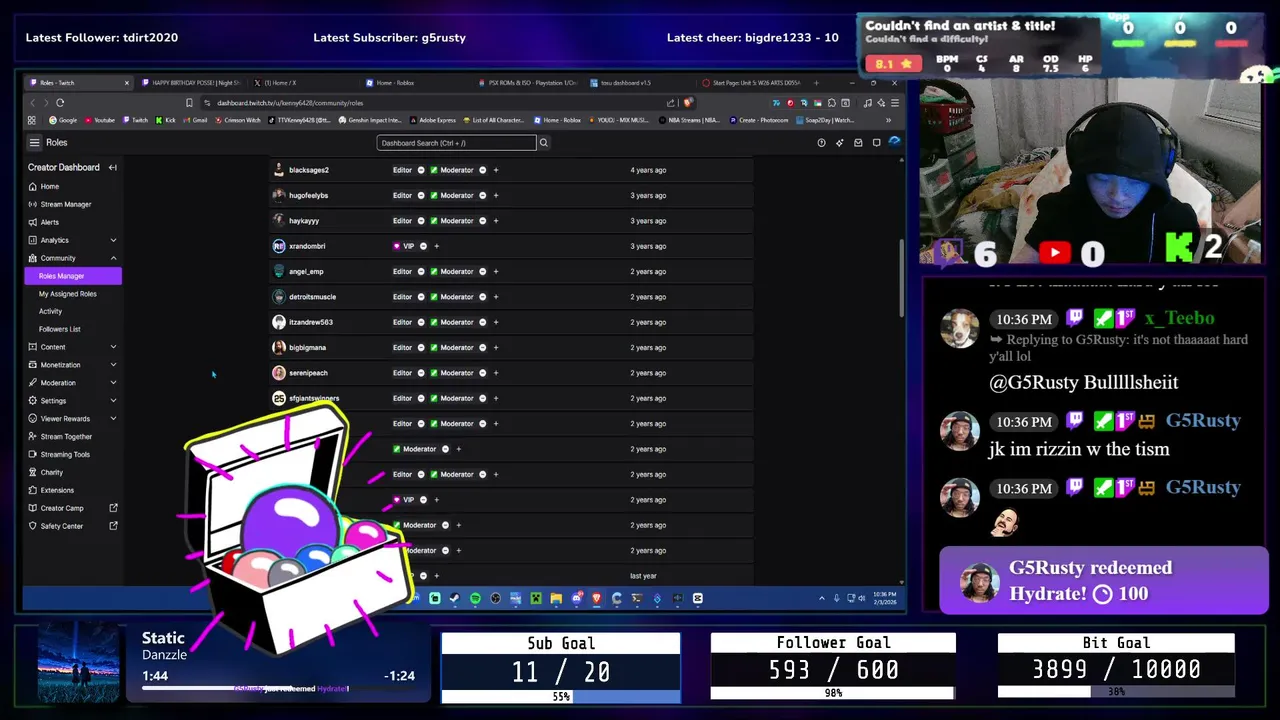Click the Dashboard Search field

pos(456,143)
